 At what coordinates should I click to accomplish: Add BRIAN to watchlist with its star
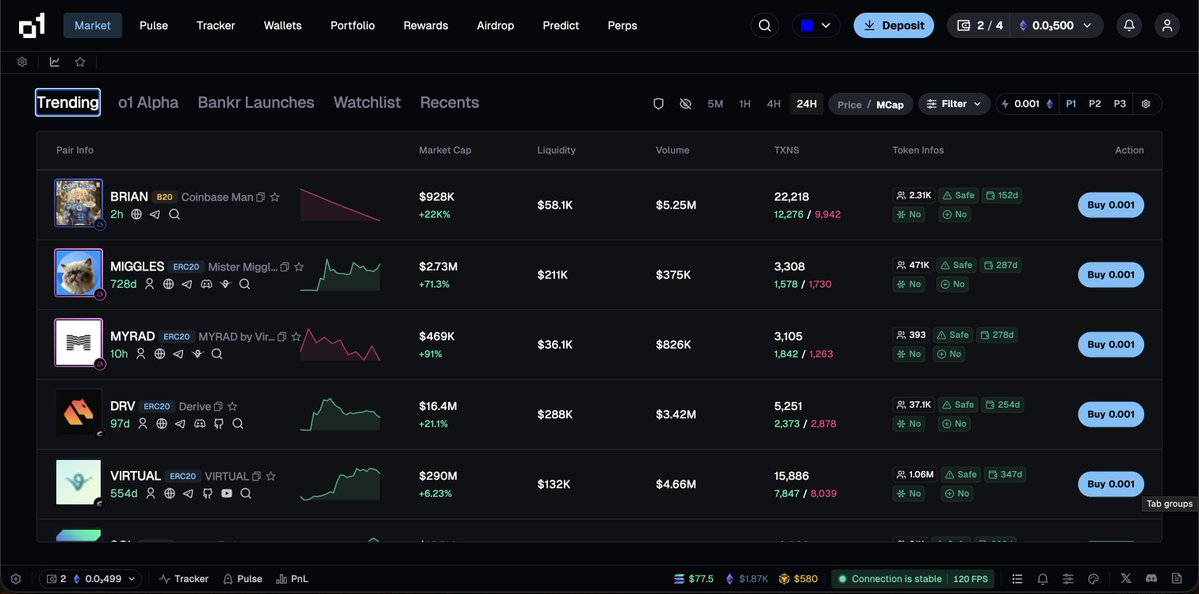tap(275, 197)
